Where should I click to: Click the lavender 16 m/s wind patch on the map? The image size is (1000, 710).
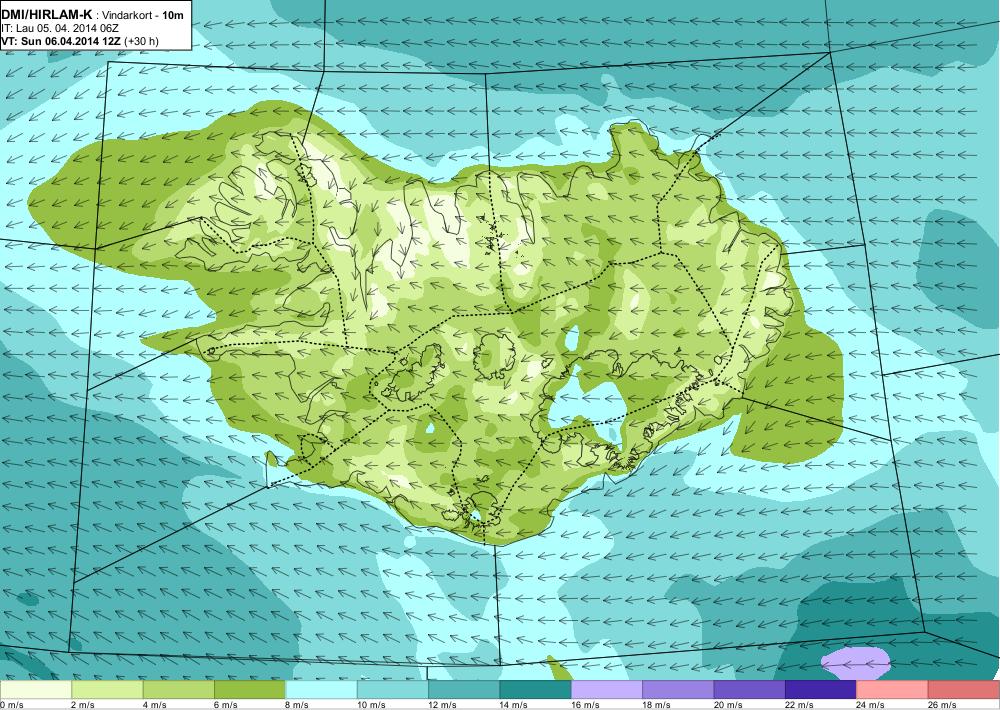[855, 663]
